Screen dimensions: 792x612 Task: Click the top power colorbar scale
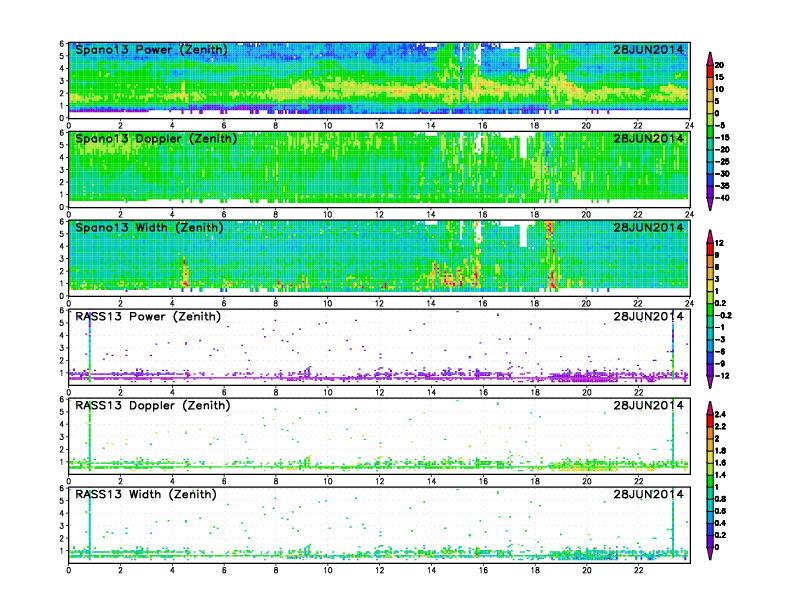710,131
